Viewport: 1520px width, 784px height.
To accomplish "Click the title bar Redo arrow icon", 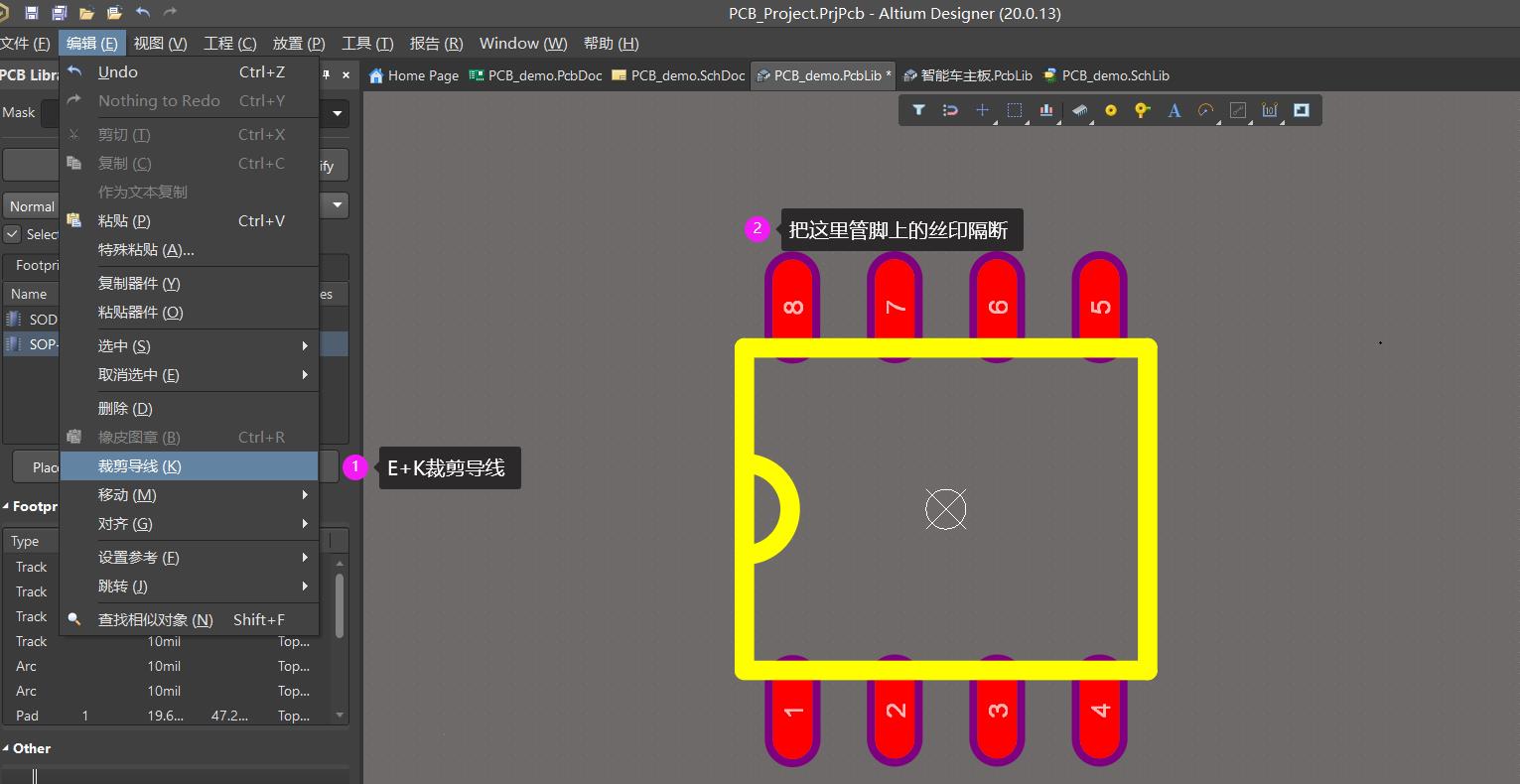I will [x=170, y=13].
